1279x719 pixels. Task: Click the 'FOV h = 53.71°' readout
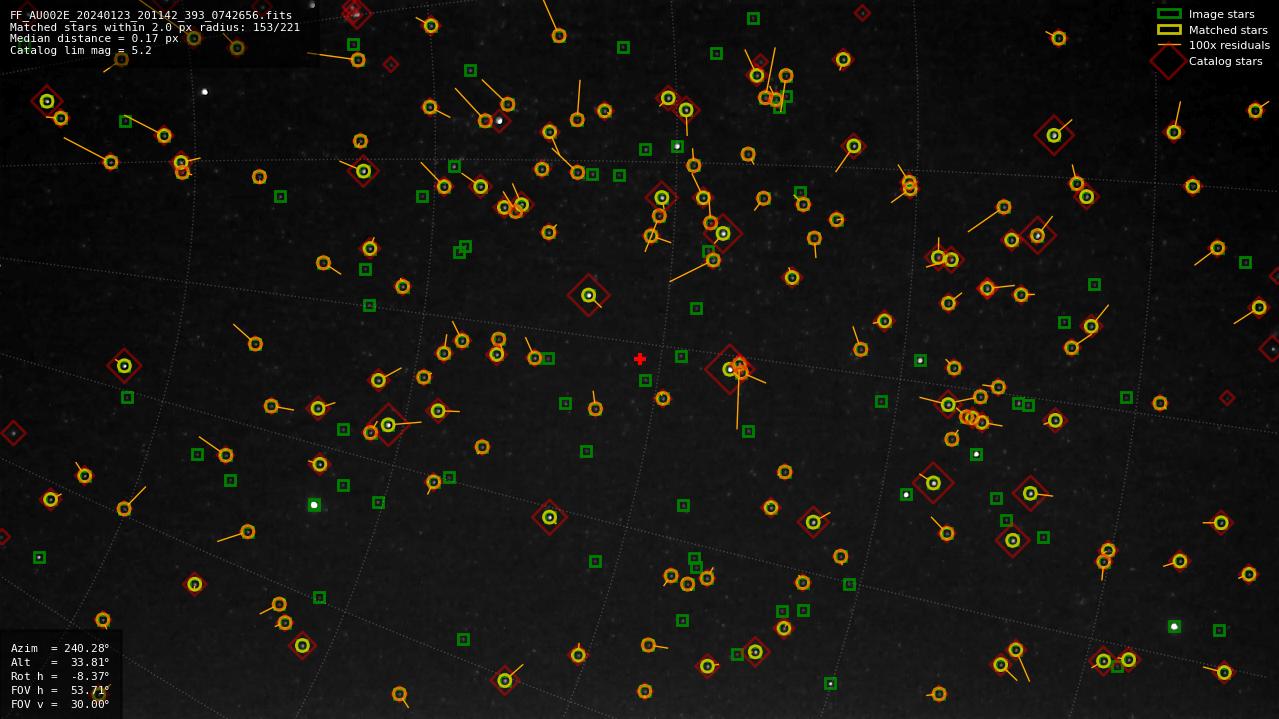(60, 690)
